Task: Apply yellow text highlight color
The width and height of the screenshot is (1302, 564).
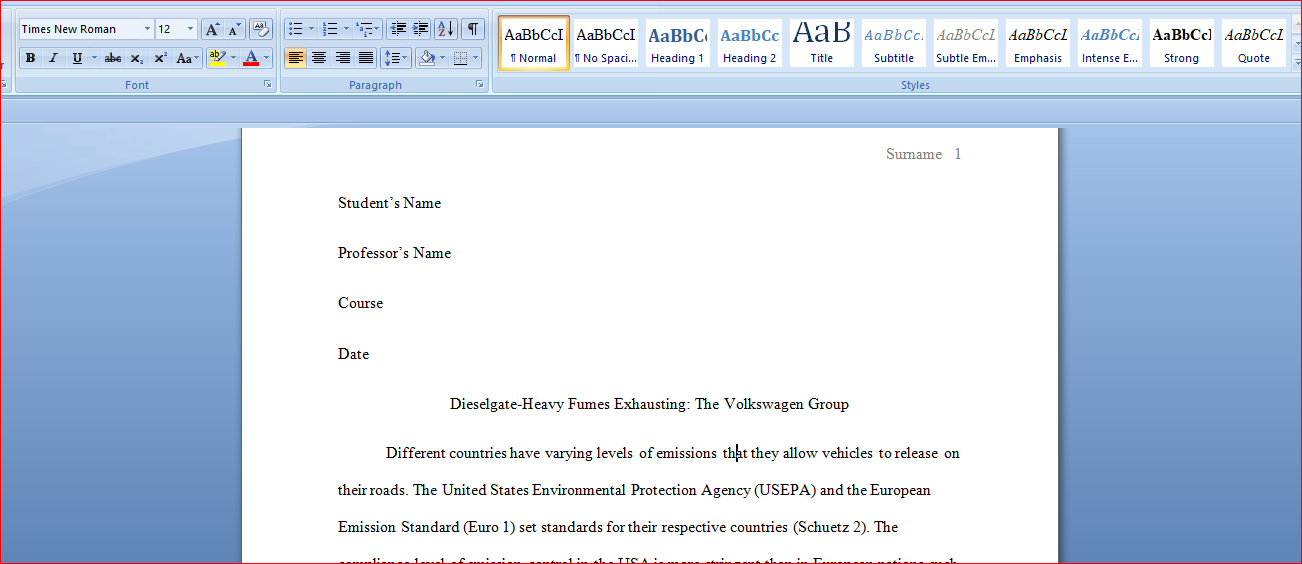Action: click(217, 58)
